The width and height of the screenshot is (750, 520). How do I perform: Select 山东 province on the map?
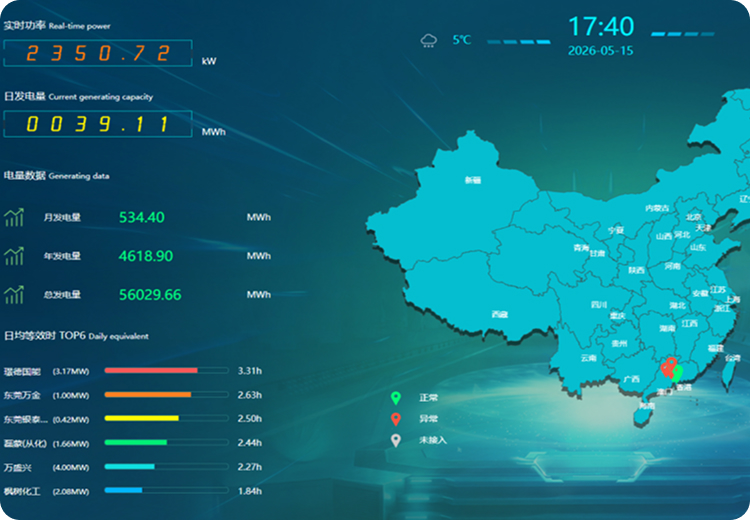(x=698, y=247)
